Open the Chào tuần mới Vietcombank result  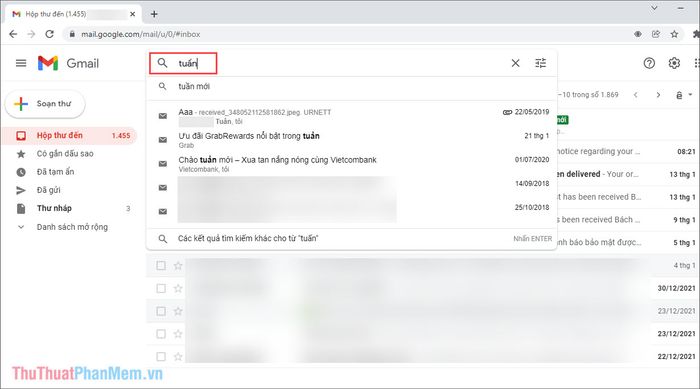[351, 164]
